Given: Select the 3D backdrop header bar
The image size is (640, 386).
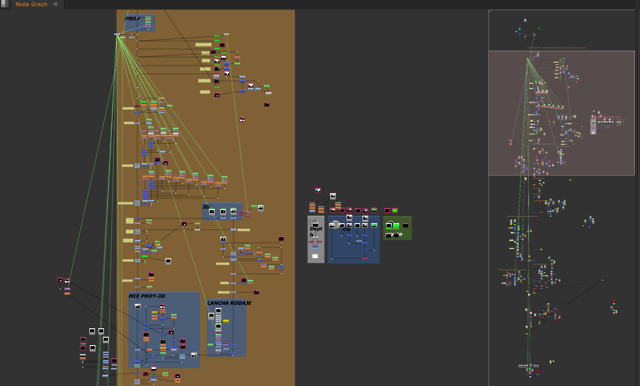Looking at the screenshot, I should click(x=222, y=206).
